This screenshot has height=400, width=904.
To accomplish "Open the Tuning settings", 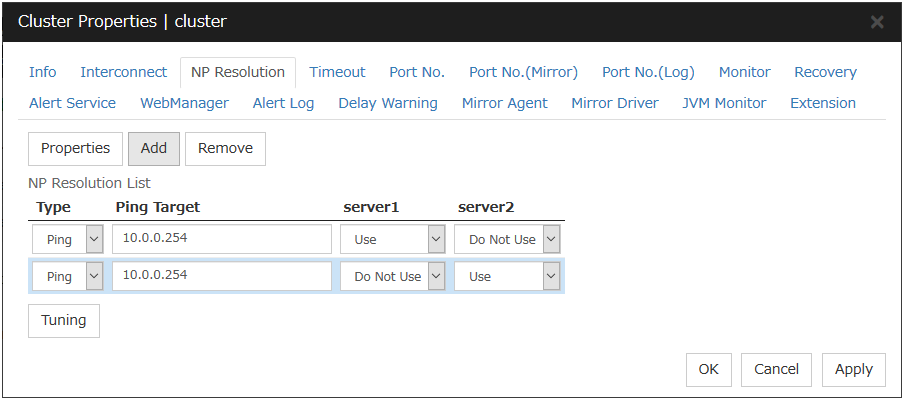I will [x=63, y=321].
